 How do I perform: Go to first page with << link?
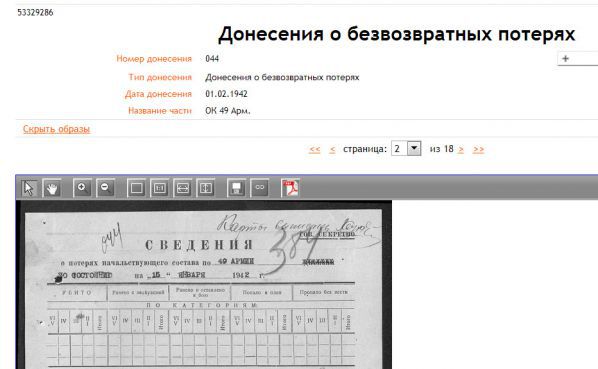coord(315,149)
